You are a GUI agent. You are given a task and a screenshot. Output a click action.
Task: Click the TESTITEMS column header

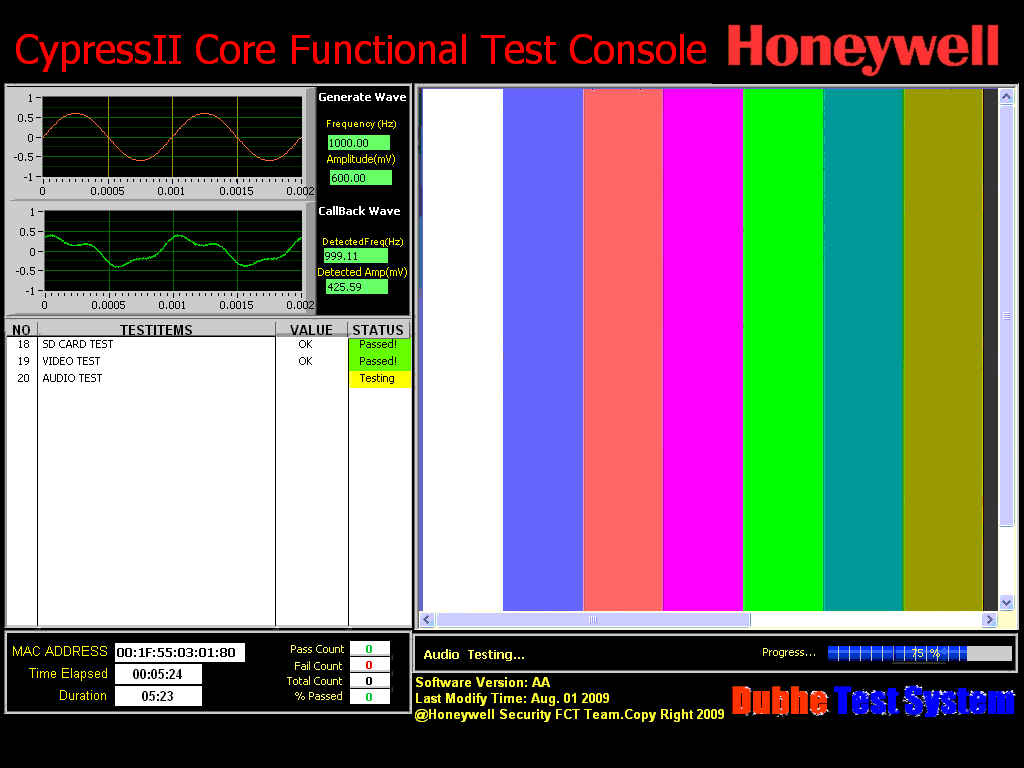tap(156, 330)
